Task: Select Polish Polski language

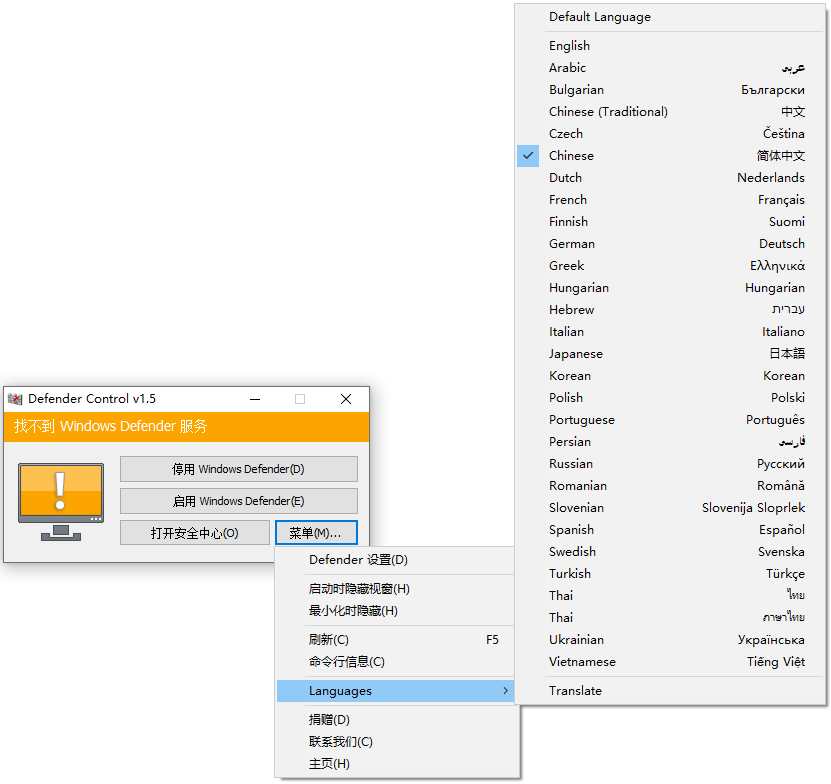Action: [x=670, y=398]
